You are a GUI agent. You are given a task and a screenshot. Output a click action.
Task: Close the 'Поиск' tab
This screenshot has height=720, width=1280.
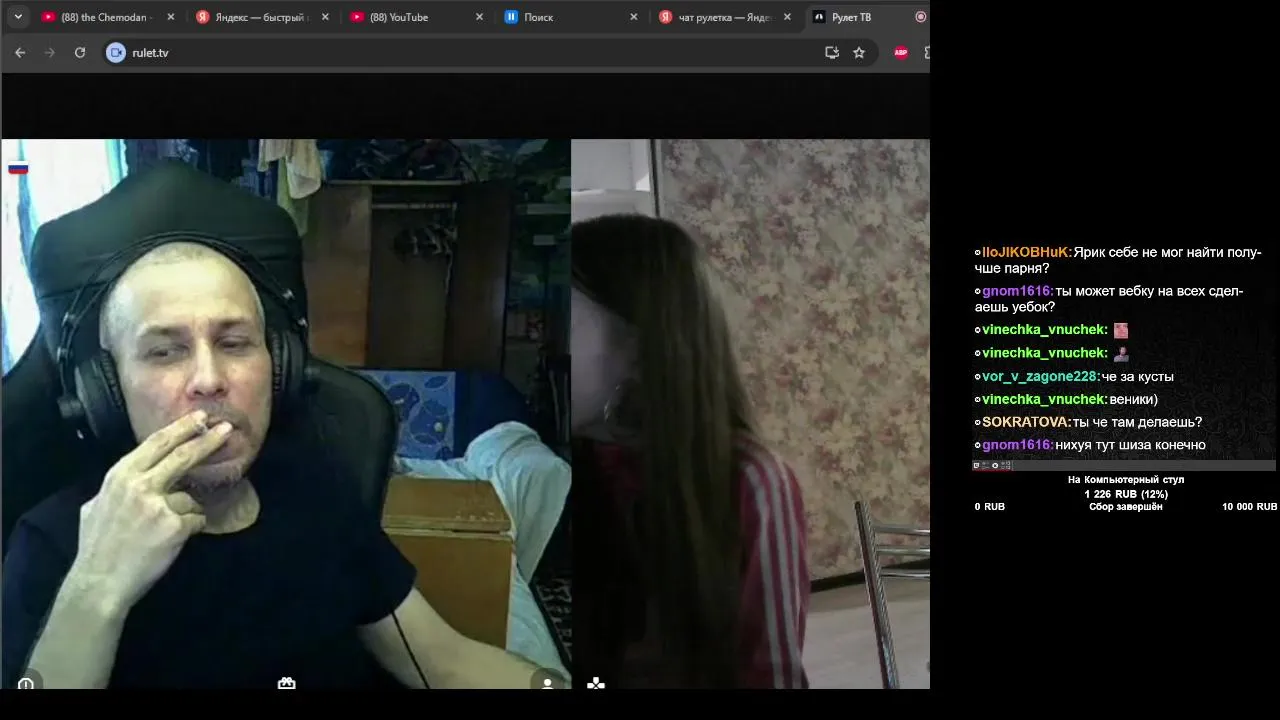tap(633, 17)
